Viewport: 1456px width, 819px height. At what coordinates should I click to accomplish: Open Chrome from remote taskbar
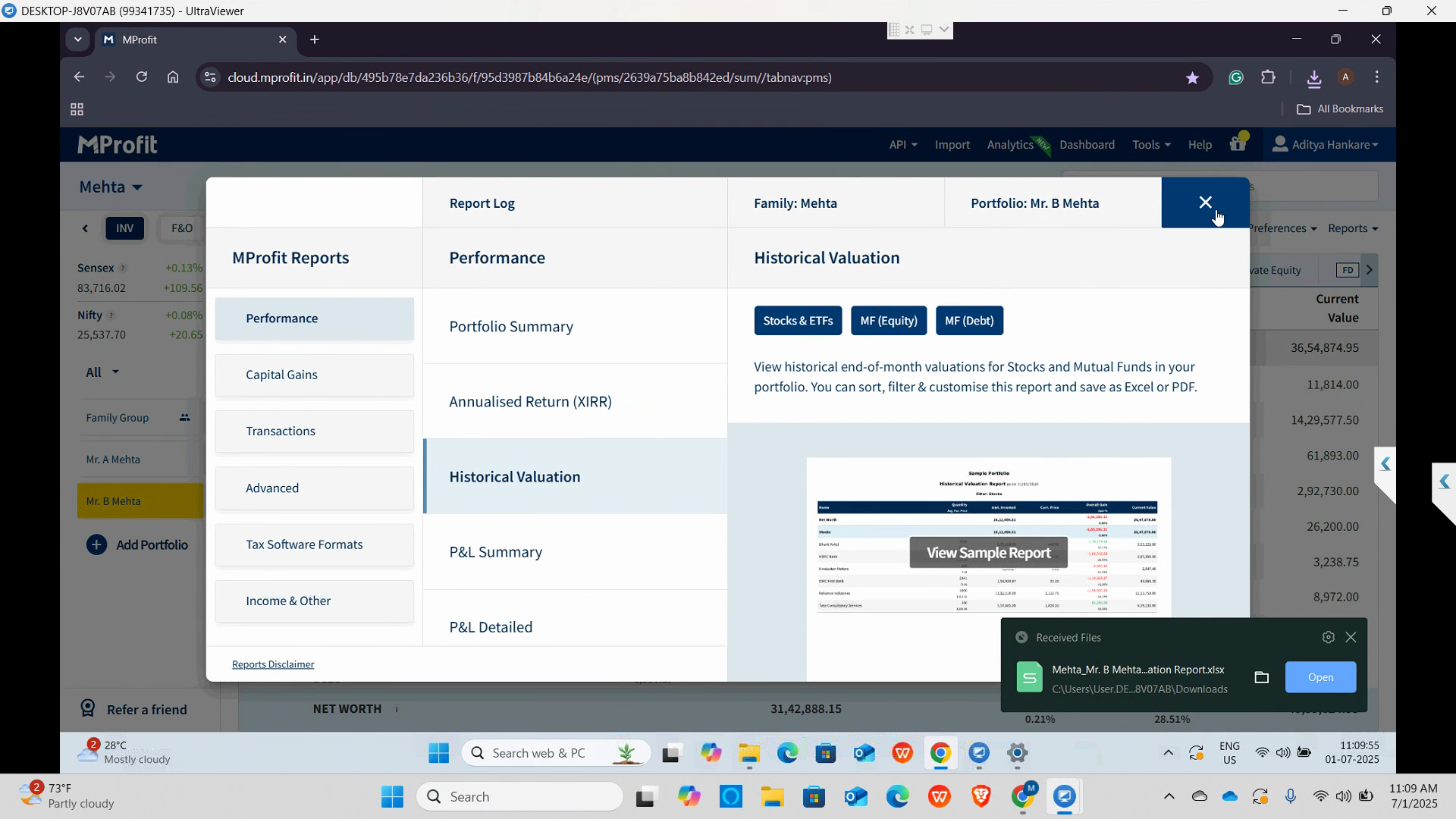pyautogui.click(x=940, y=754)
